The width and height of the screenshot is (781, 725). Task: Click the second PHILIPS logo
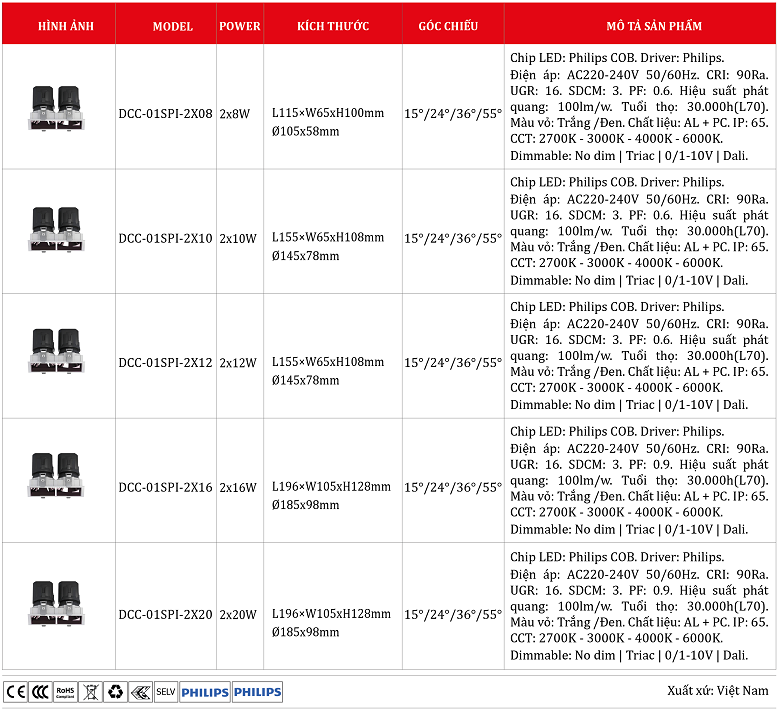[258, 692]
